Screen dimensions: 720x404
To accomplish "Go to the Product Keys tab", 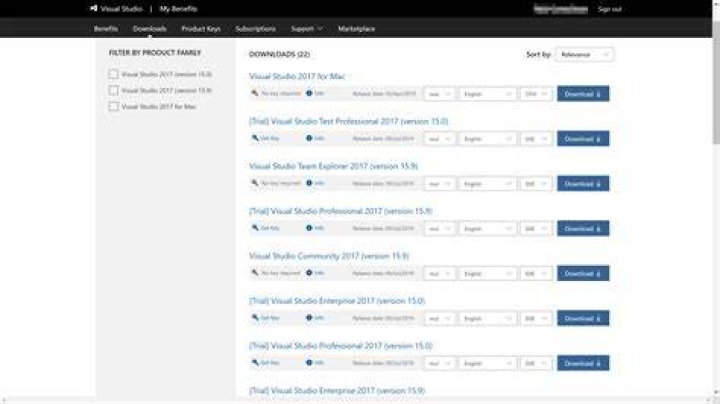I will tap(201, 28).
